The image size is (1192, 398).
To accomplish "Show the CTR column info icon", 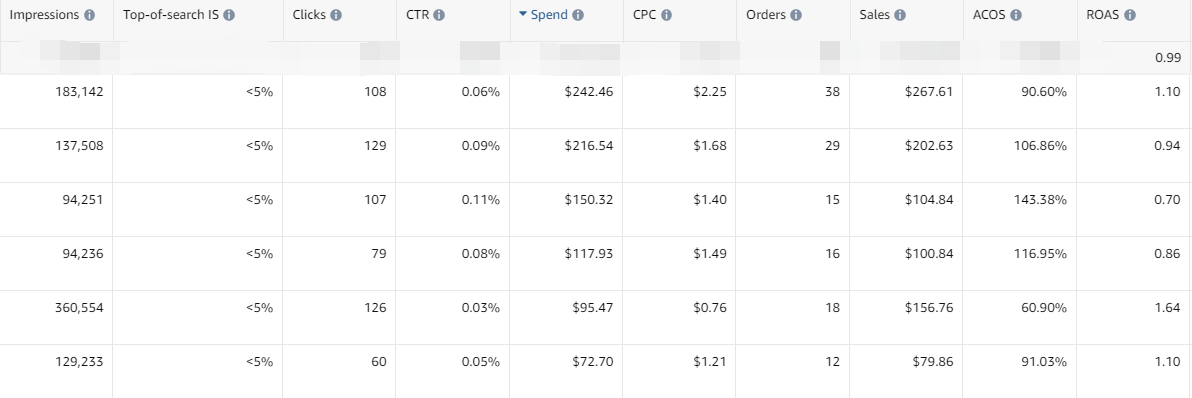I will (x=439, y=15).
